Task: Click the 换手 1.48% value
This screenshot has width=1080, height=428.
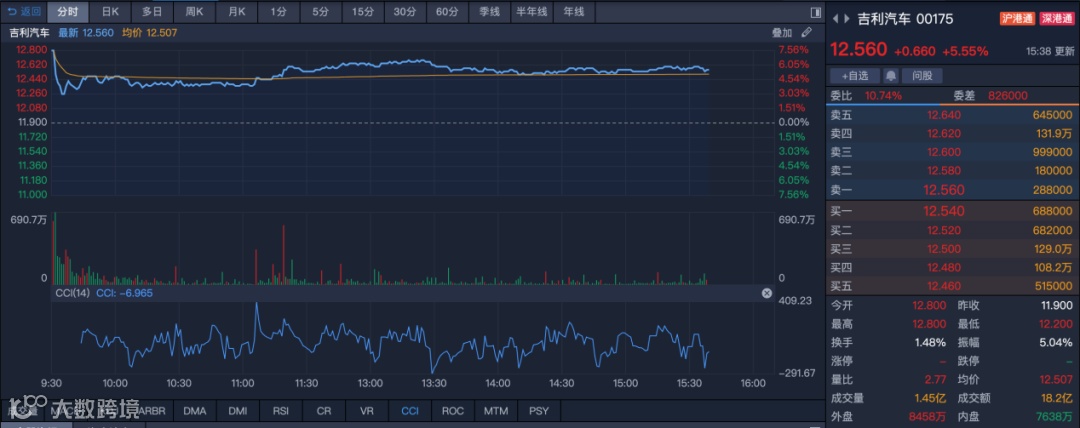Action: (933, 343)
